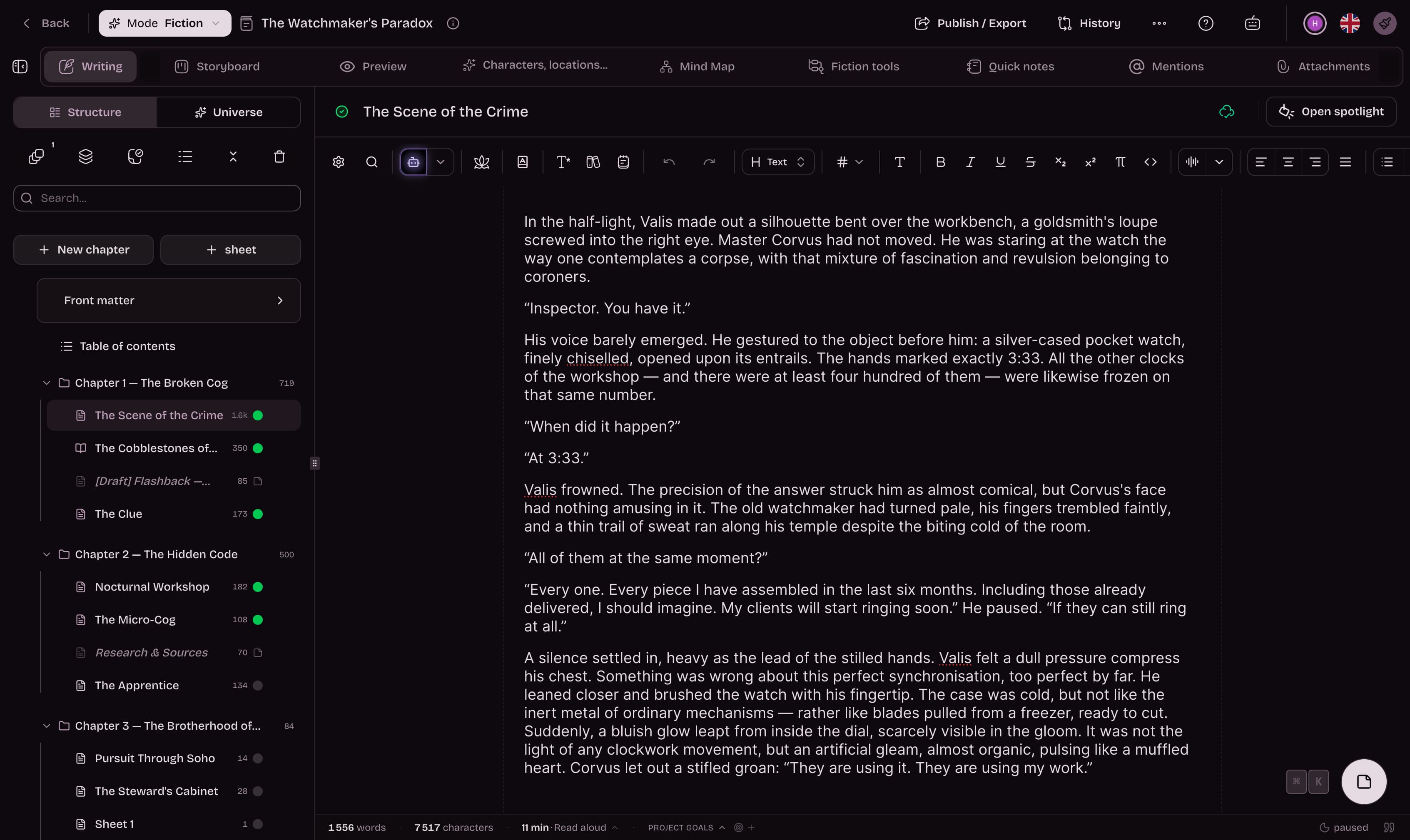Screen dimensions: 1410x840
Task: Apply underline formatting
Action: pyautogui.click(x=1001, y=162)
